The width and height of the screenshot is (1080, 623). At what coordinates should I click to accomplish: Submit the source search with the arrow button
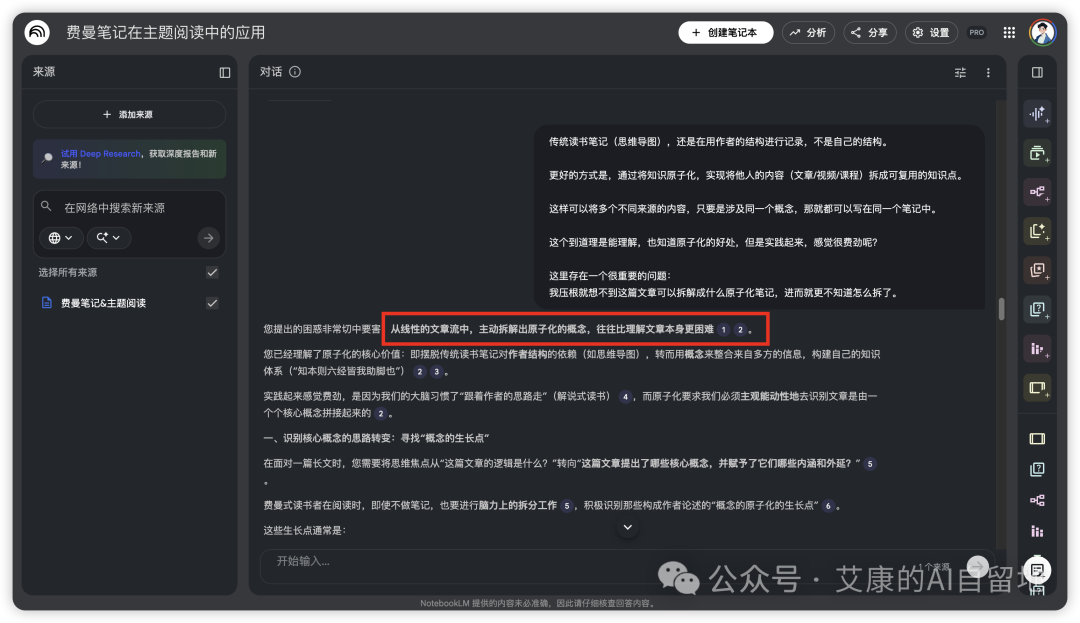pos(208,238)
